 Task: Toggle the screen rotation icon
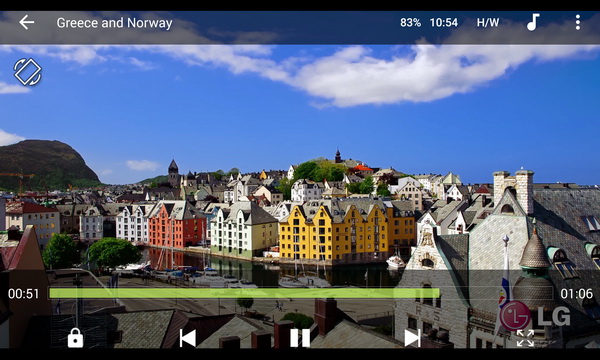coord(28,72)
